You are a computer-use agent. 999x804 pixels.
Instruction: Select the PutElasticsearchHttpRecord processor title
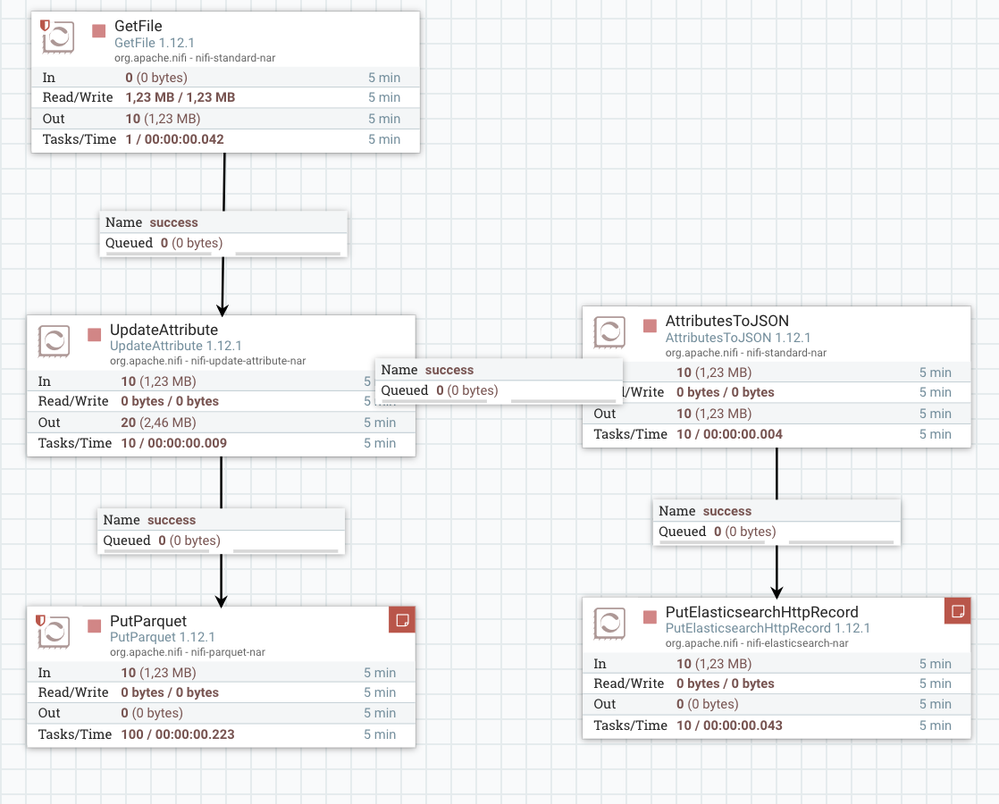(762, 612)
